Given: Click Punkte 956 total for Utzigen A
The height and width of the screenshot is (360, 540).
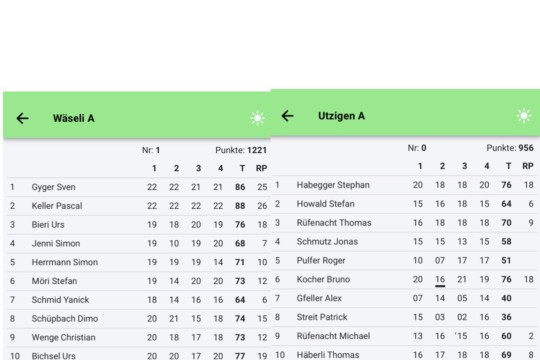Looking at the screenshot, I should pyautogui.click(x=510, y=148).
